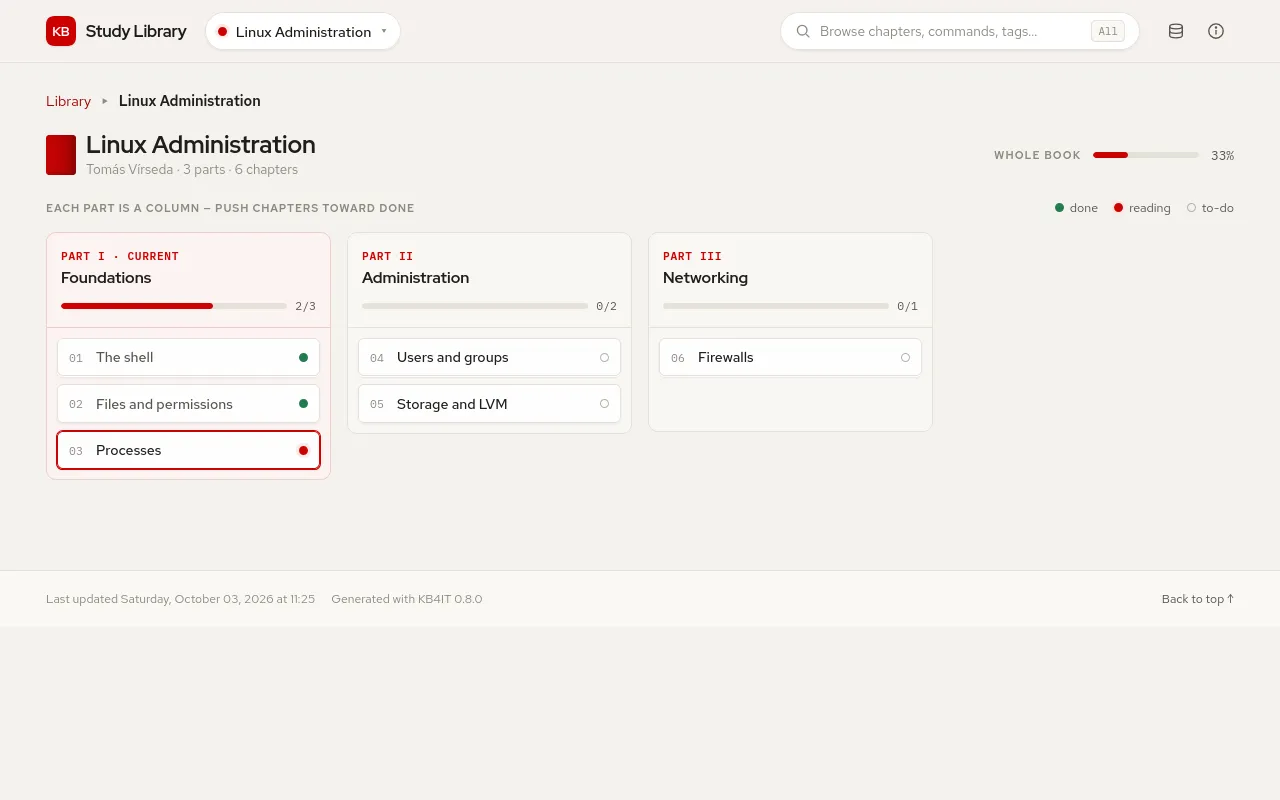Click the red dot in the book selector

(222, 31)
